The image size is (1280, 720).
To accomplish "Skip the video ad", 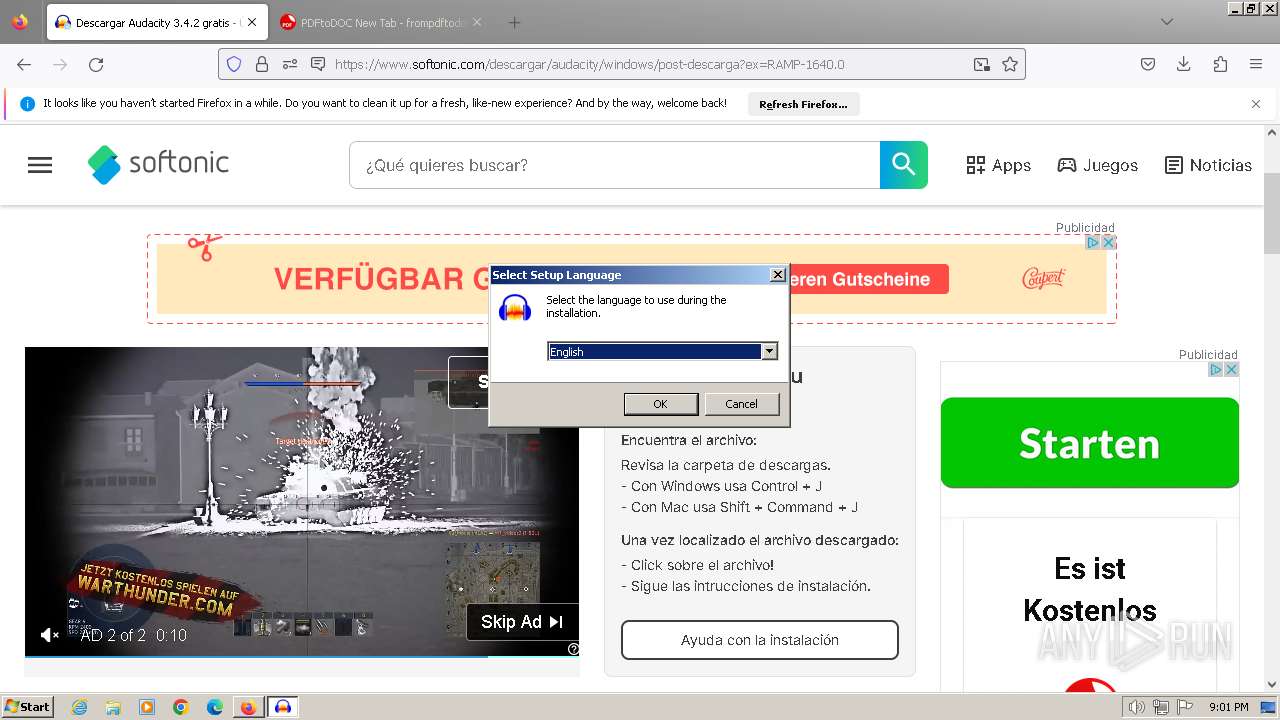I will (x=522, y=622).
